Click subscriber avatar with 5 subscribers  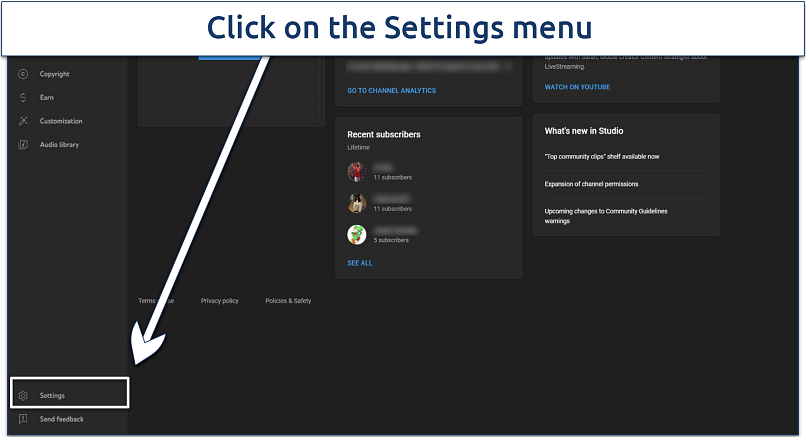(x=357, y=234)
